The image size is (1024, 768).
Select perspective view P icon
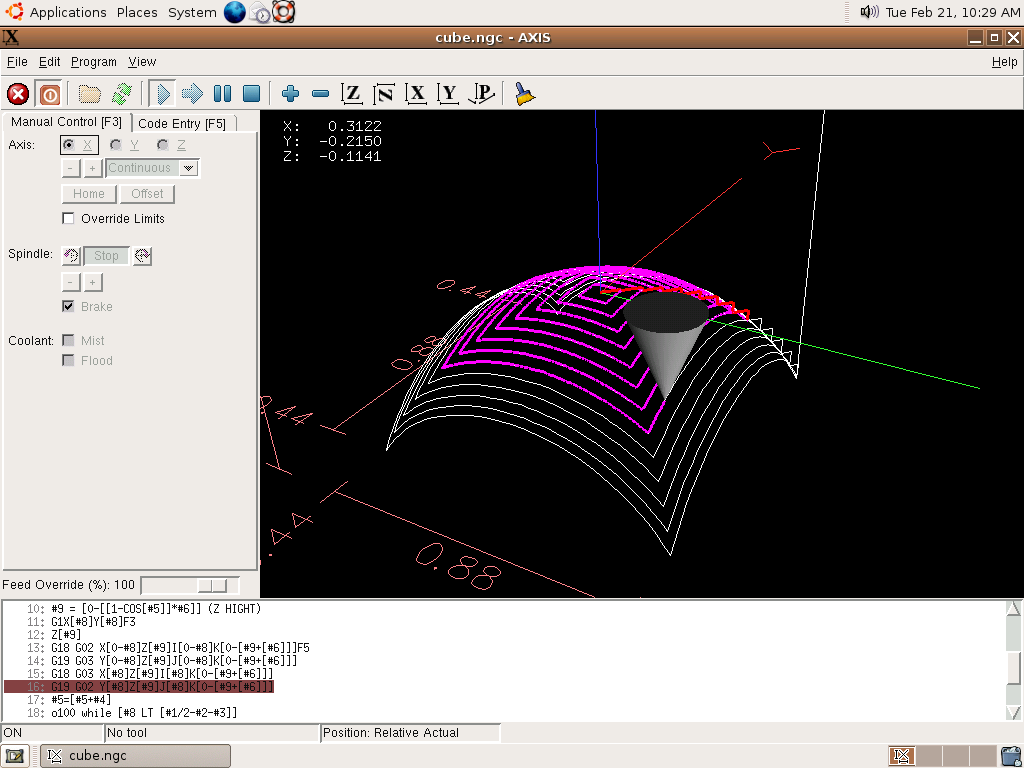[482, 94]
